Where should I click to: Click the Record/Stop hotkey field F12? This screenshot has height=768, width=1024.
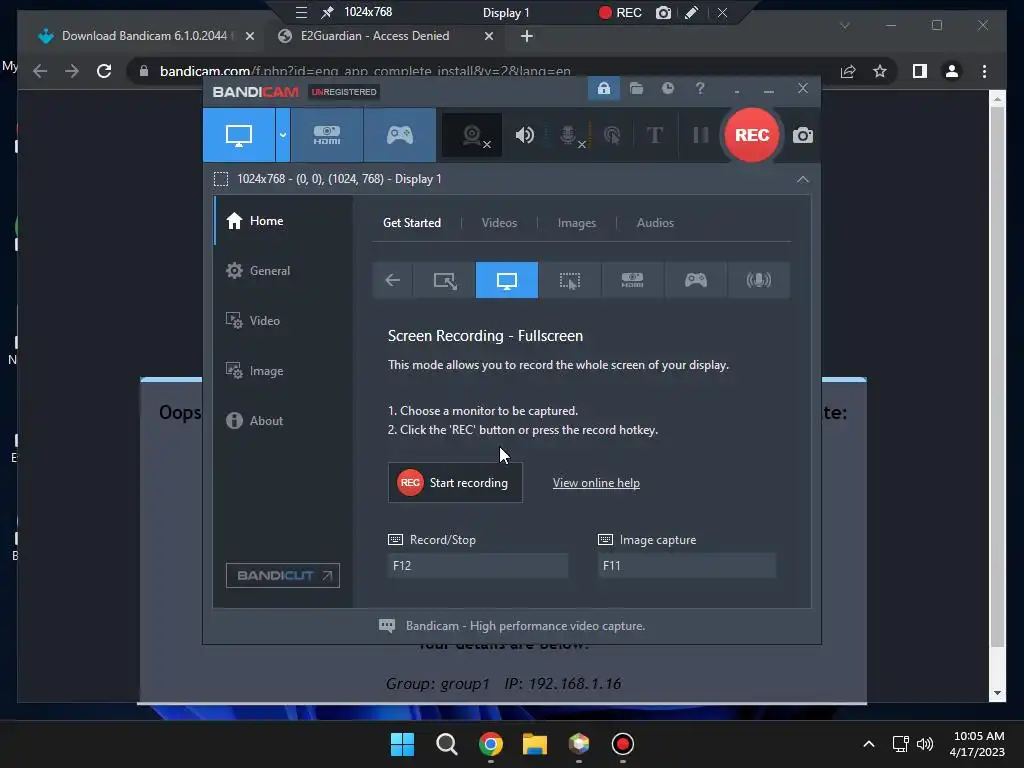(477, 566)
